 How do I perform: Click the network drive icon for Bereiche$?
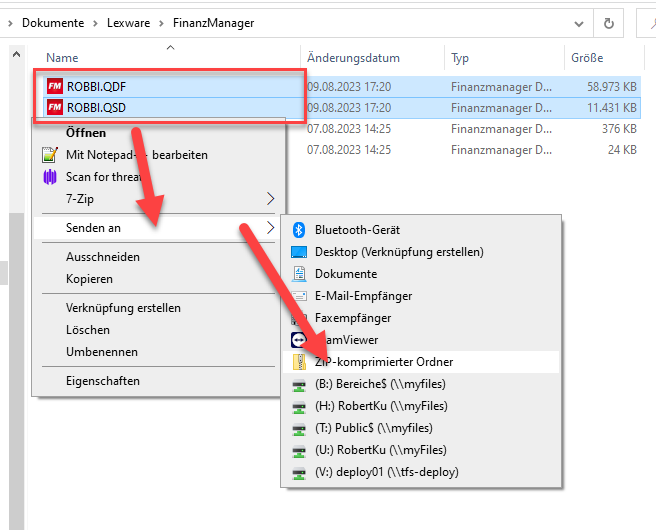coord(298,384)
